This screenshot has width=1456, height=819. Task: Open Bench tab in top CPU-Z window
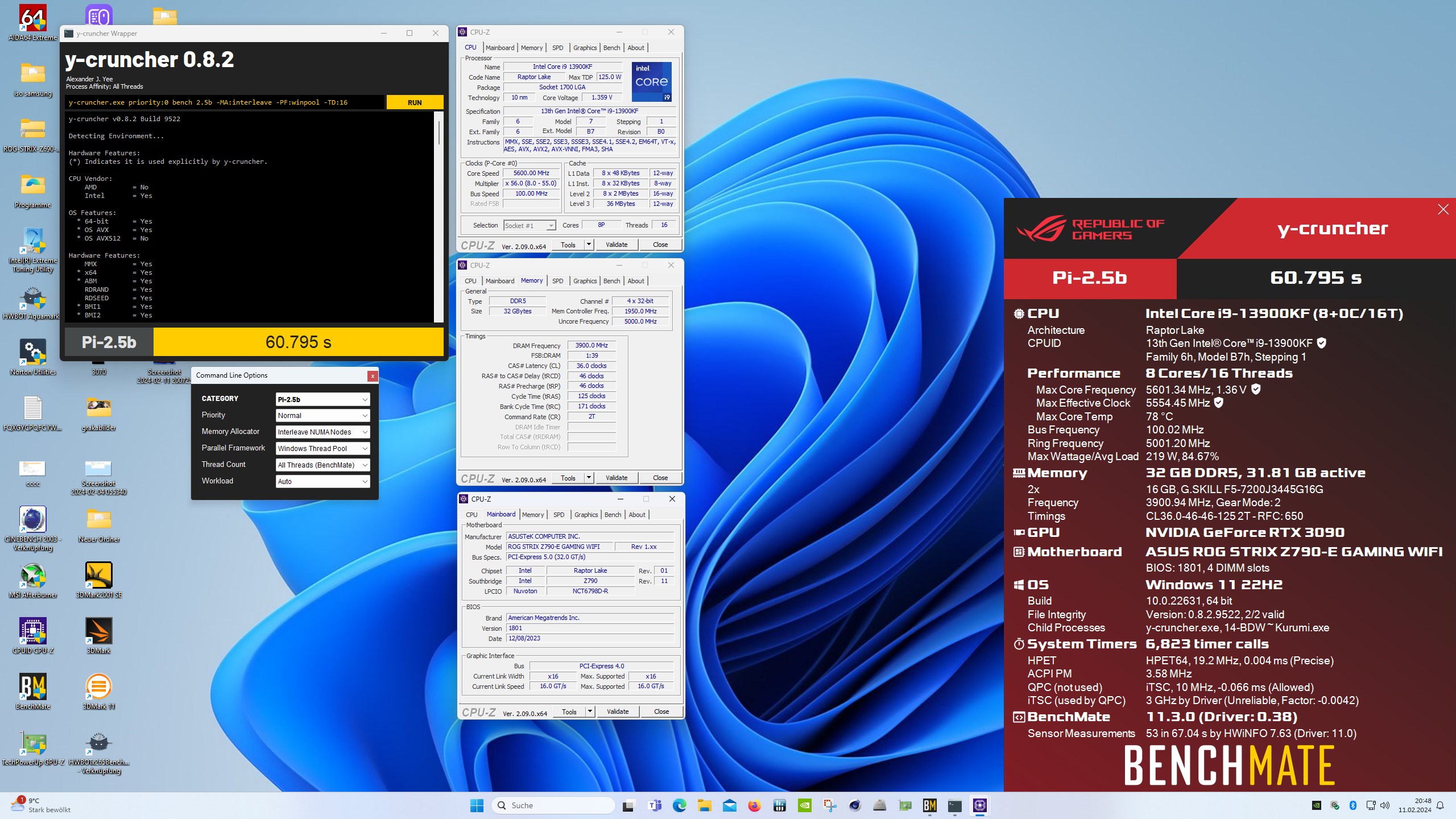(611, 48)
